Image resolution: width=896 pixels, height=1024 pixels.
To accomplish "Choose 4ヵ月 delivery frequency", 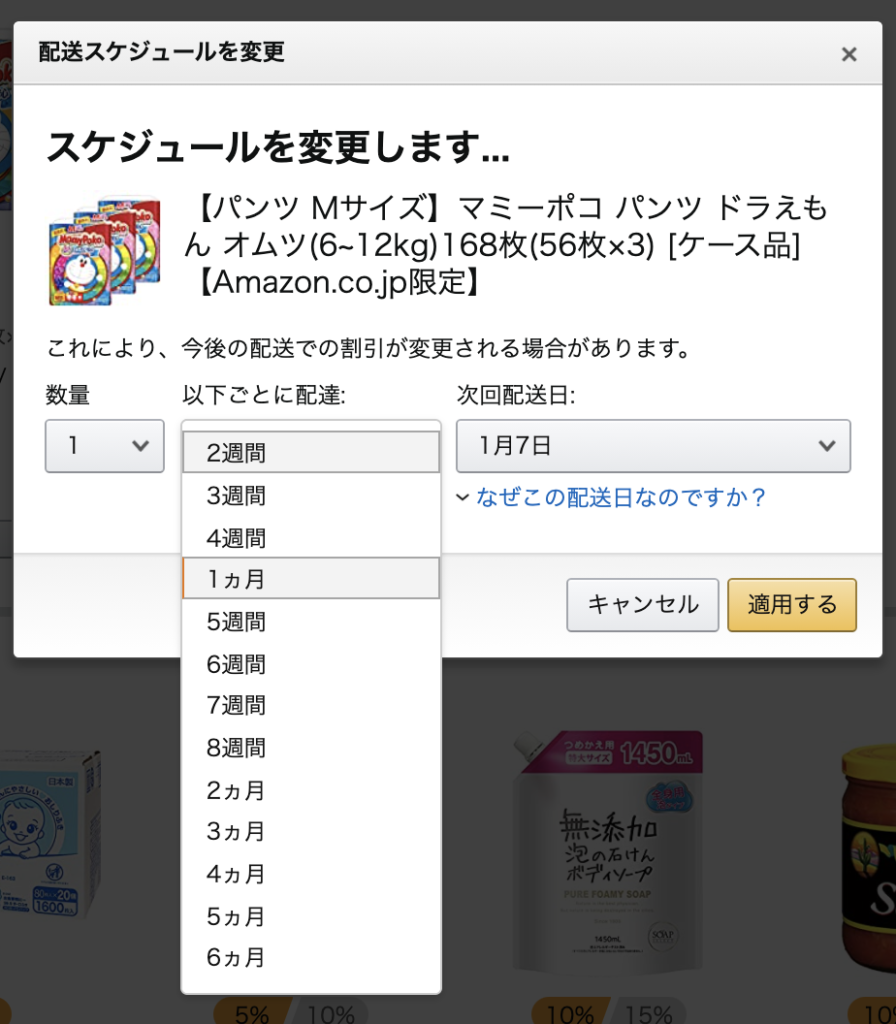I will click(x=311, y=873).
